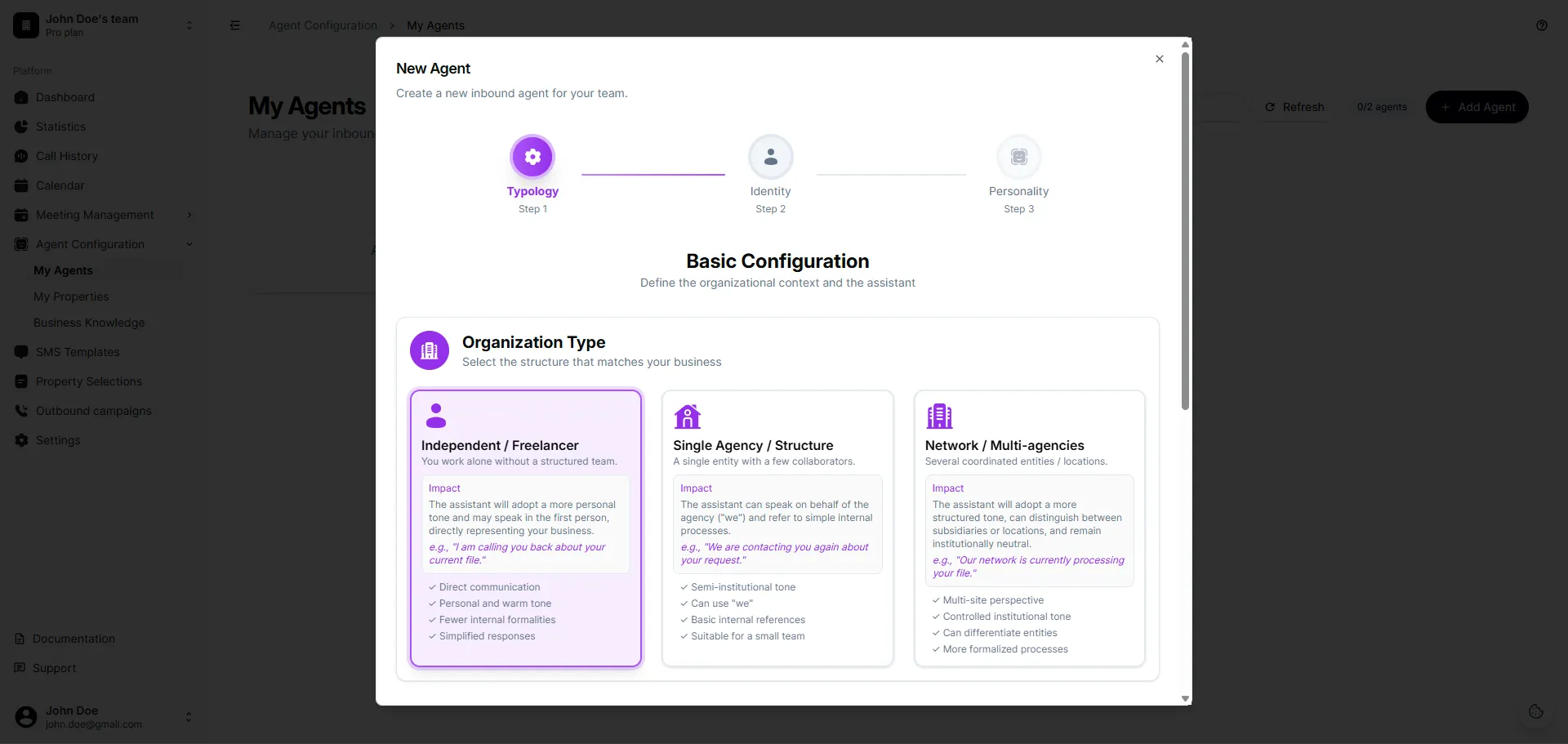Open the help icon in top right corner

(x=1543, y=25)
